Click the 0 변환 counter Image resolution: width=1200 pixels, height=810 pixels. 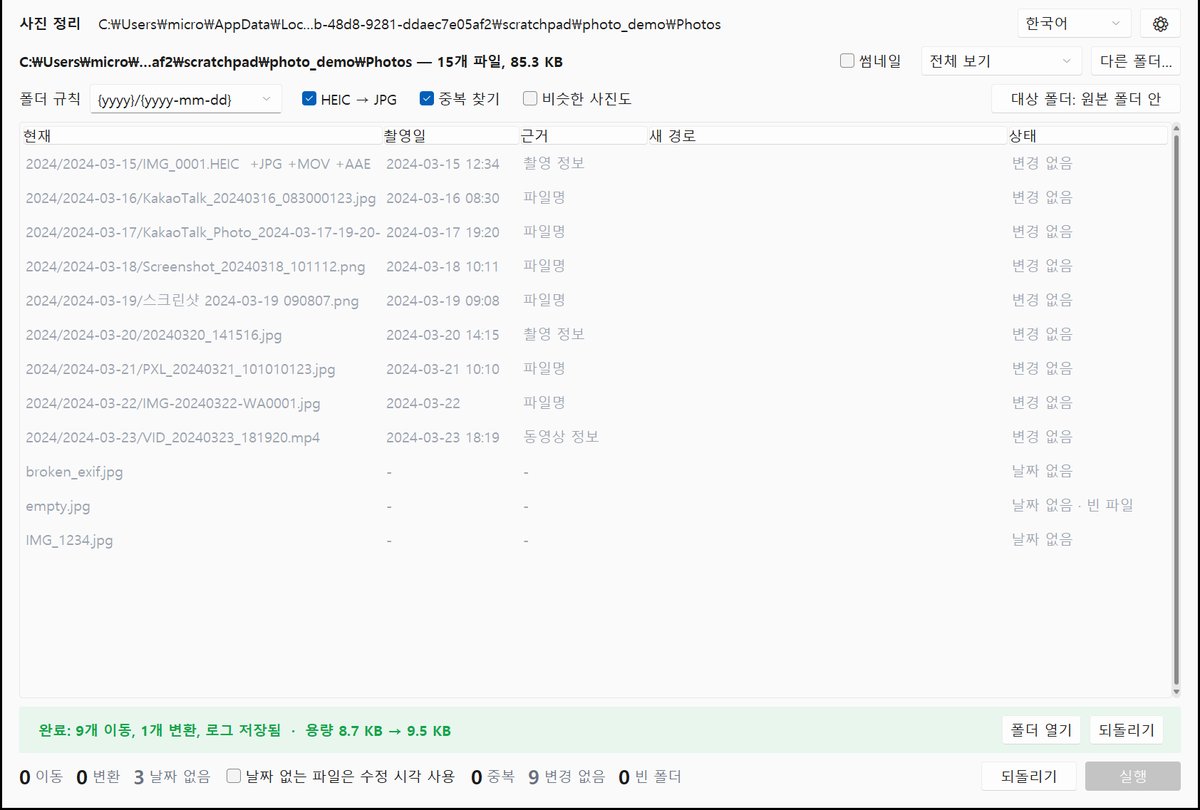(99, 776)
